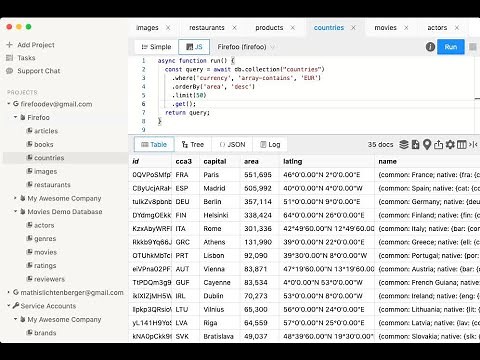Collapse the Movies Demo Database tree
This screenshot has height=360, width=480.
click(15, 211)
